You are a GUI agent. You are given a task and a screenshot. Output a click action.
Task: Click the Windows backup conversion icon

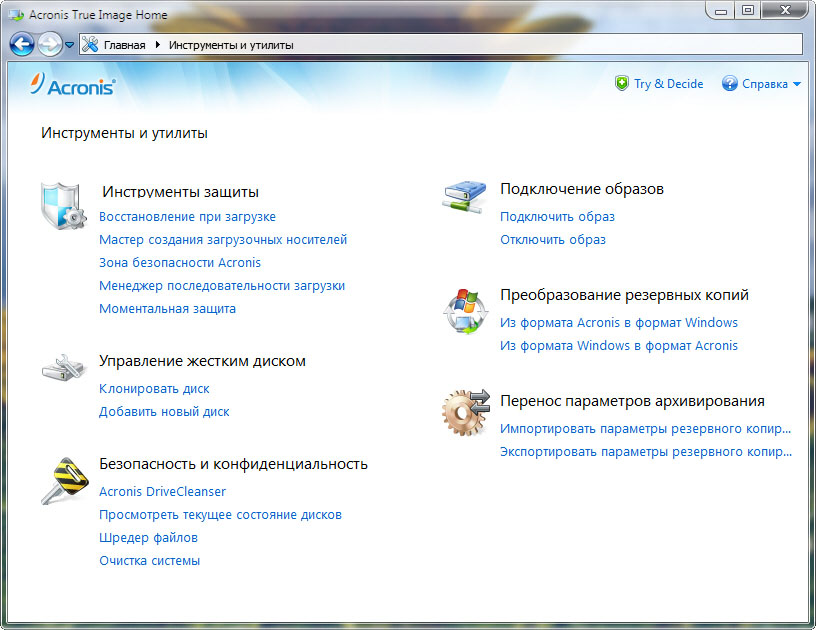click(464, 312)
